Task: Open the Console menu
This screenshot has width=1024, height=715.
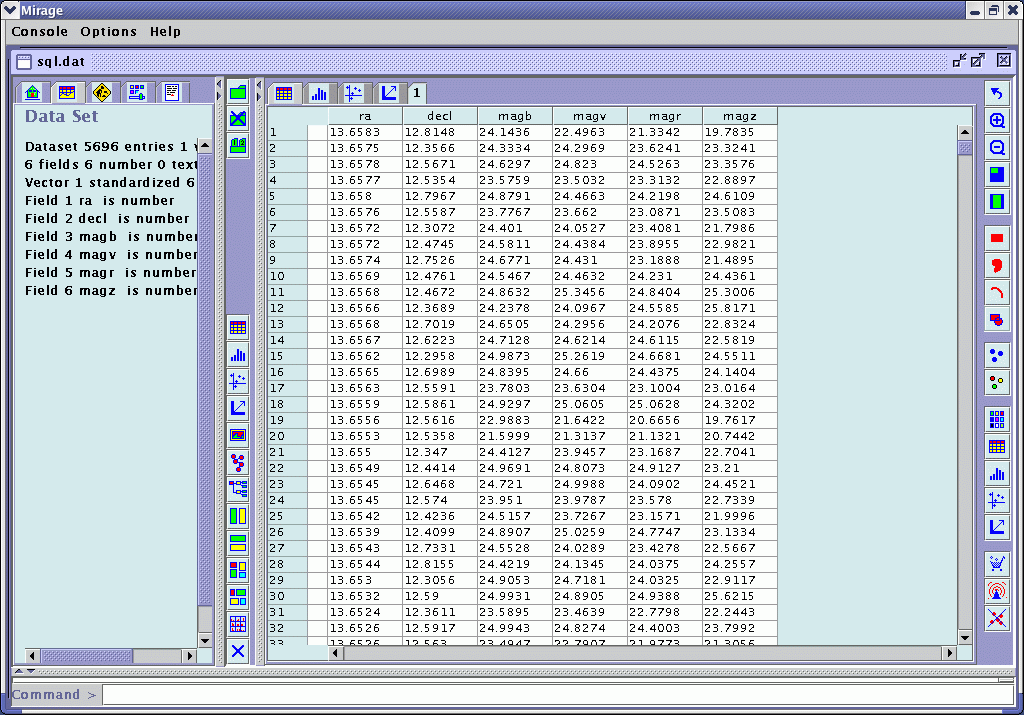Action: [x=40, y=32]
